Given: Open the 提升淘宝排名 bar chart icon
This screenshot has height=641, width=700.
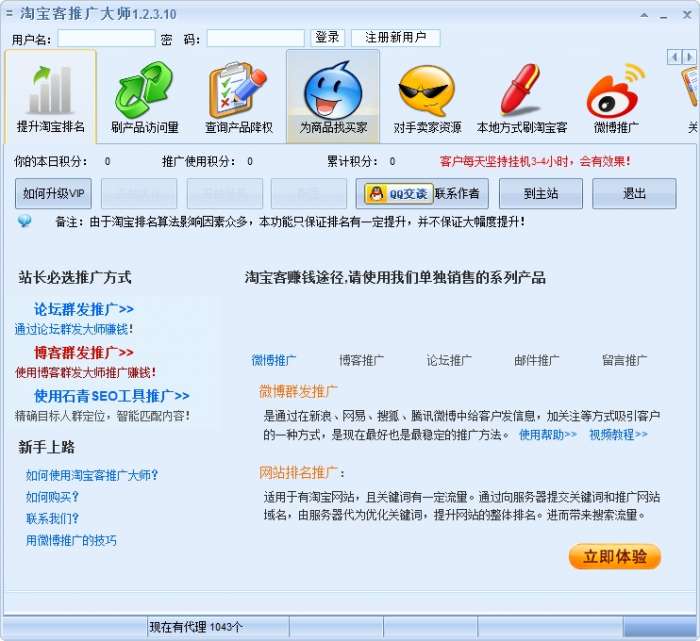Looking at the screenshot, I should [x=50, y=90].
